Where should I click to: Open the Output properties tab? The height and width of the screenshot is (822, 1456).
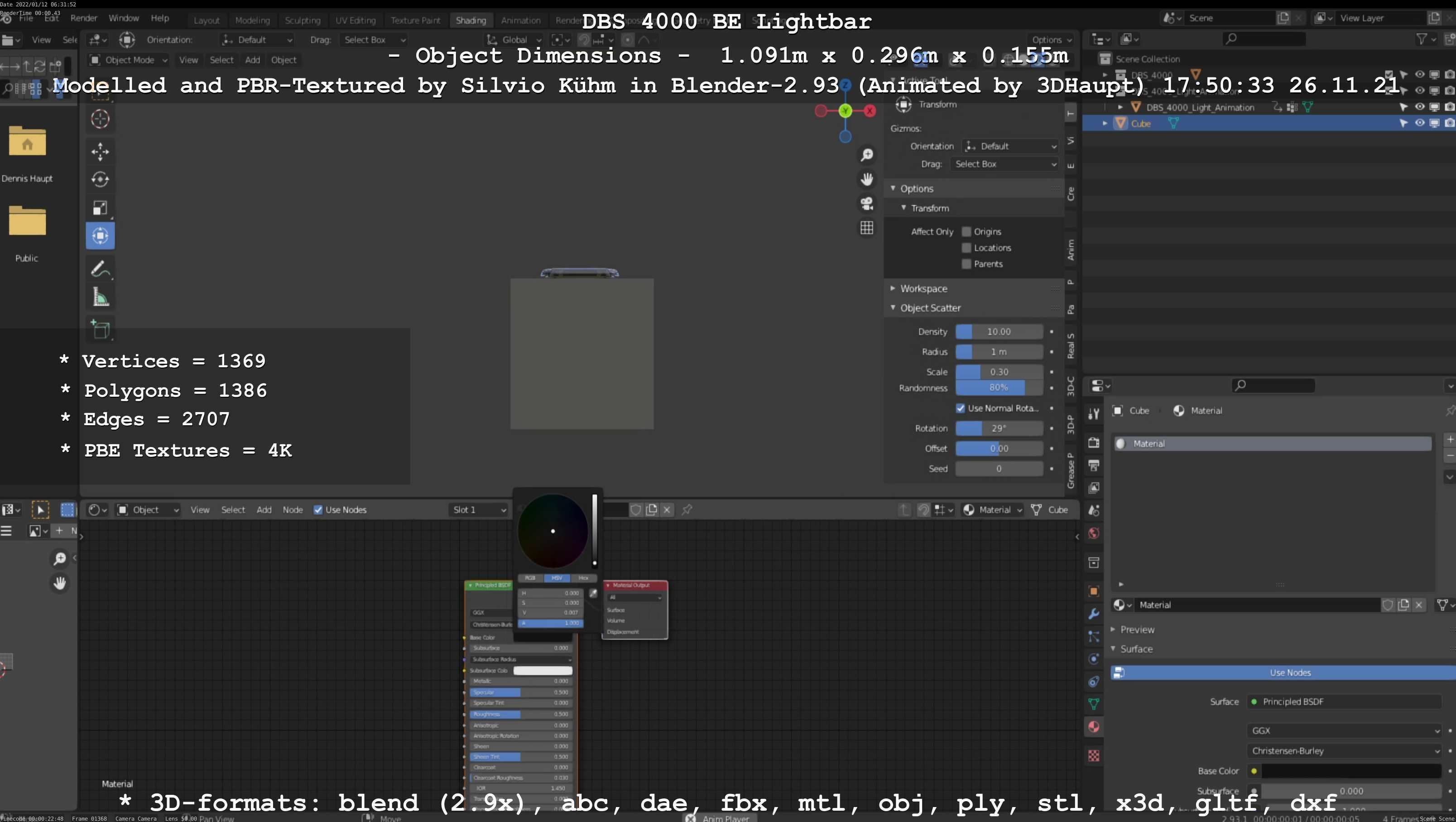(x=1094, y=465)
